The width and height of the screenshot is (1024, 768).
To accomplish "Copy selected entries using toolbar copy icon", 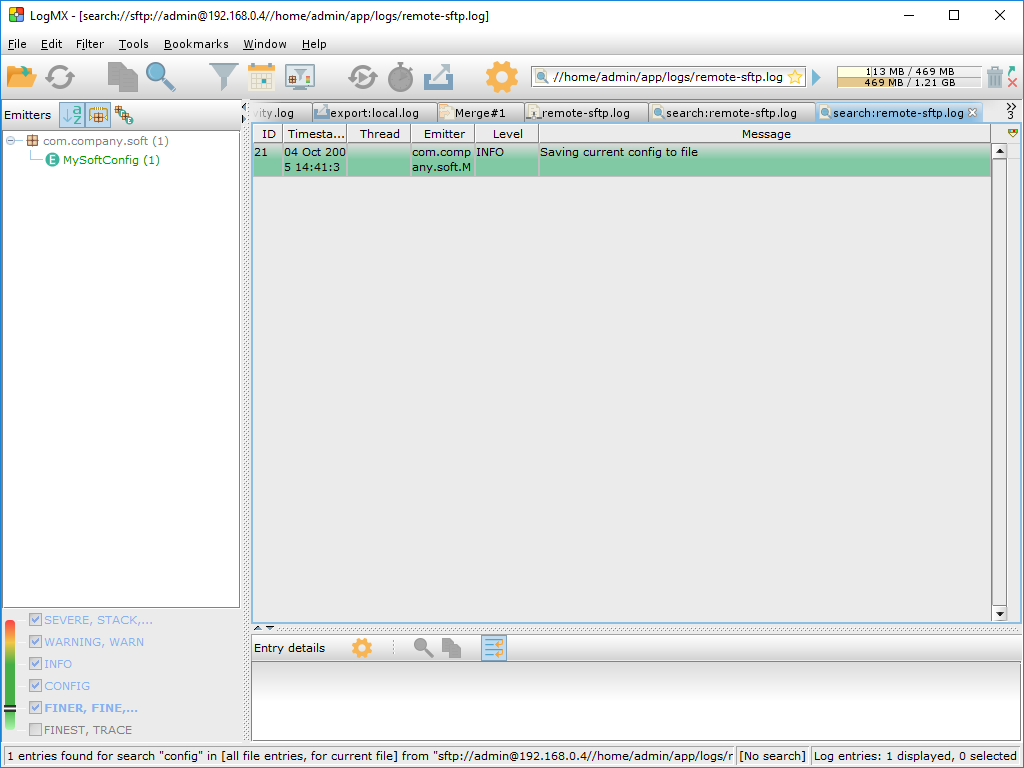I will point(122,77).
